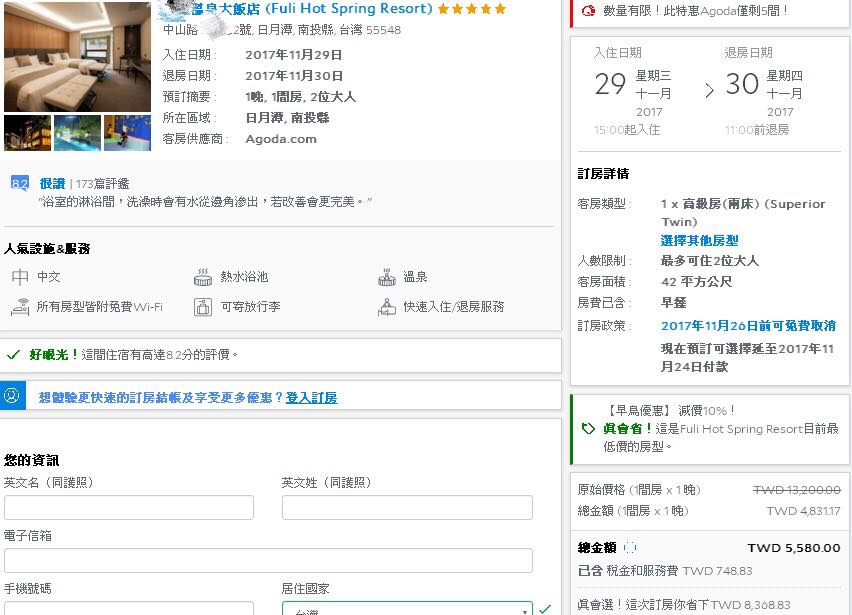Open the blue play area thumbnail
852x615 pixels.
pos(127,133)
